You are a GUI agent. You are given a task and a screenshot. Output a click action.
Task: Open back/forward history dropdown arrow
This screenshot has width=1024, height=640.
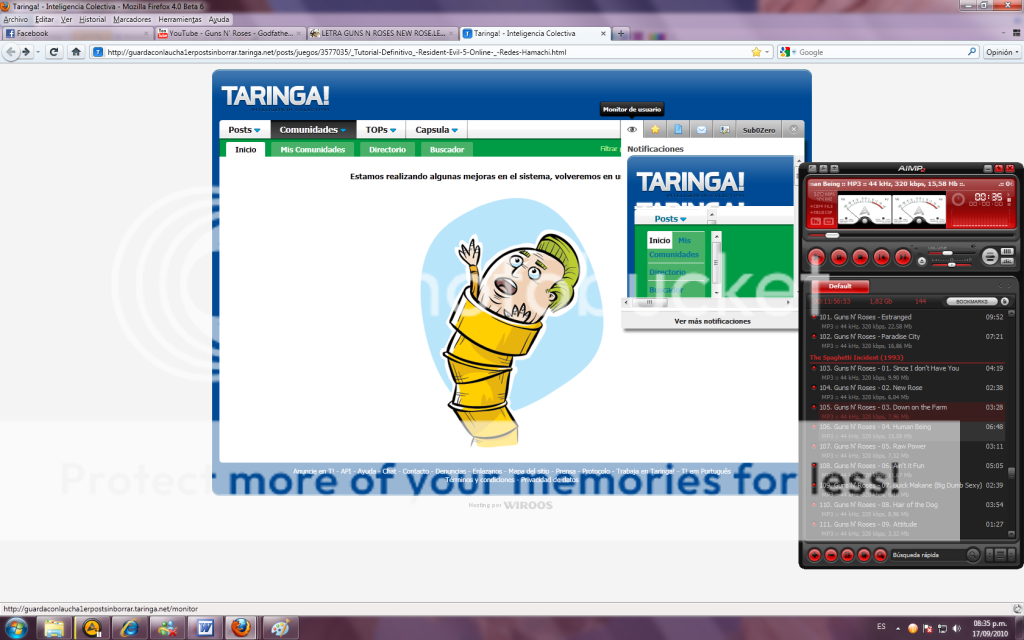[x=38, y=52]
